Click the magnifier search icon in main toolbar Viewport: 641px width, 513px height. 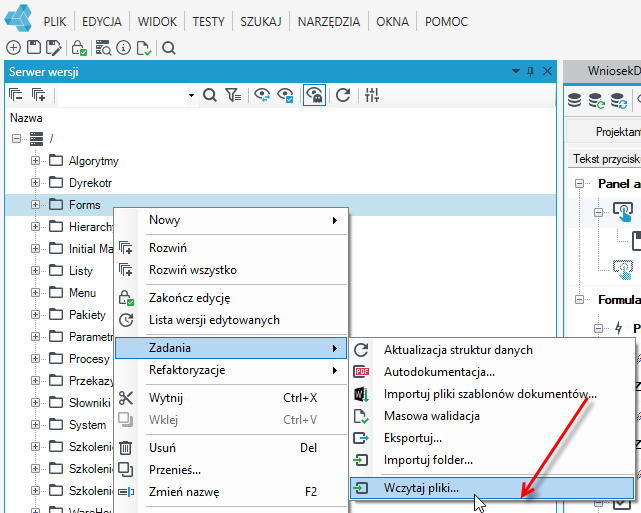pos(169,48)
